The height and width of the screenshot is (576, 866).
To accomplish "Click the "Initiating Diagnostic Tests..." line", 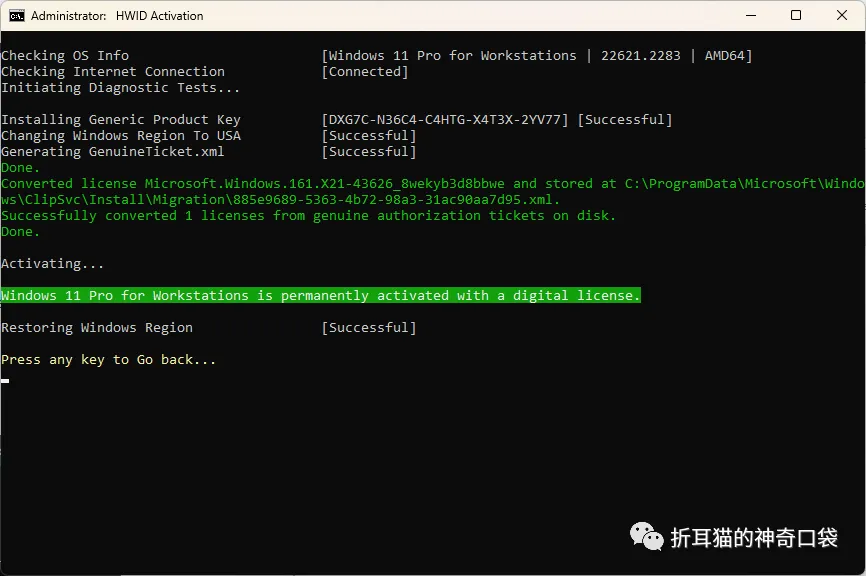I will pyautogui.click(x=120, y=88).
